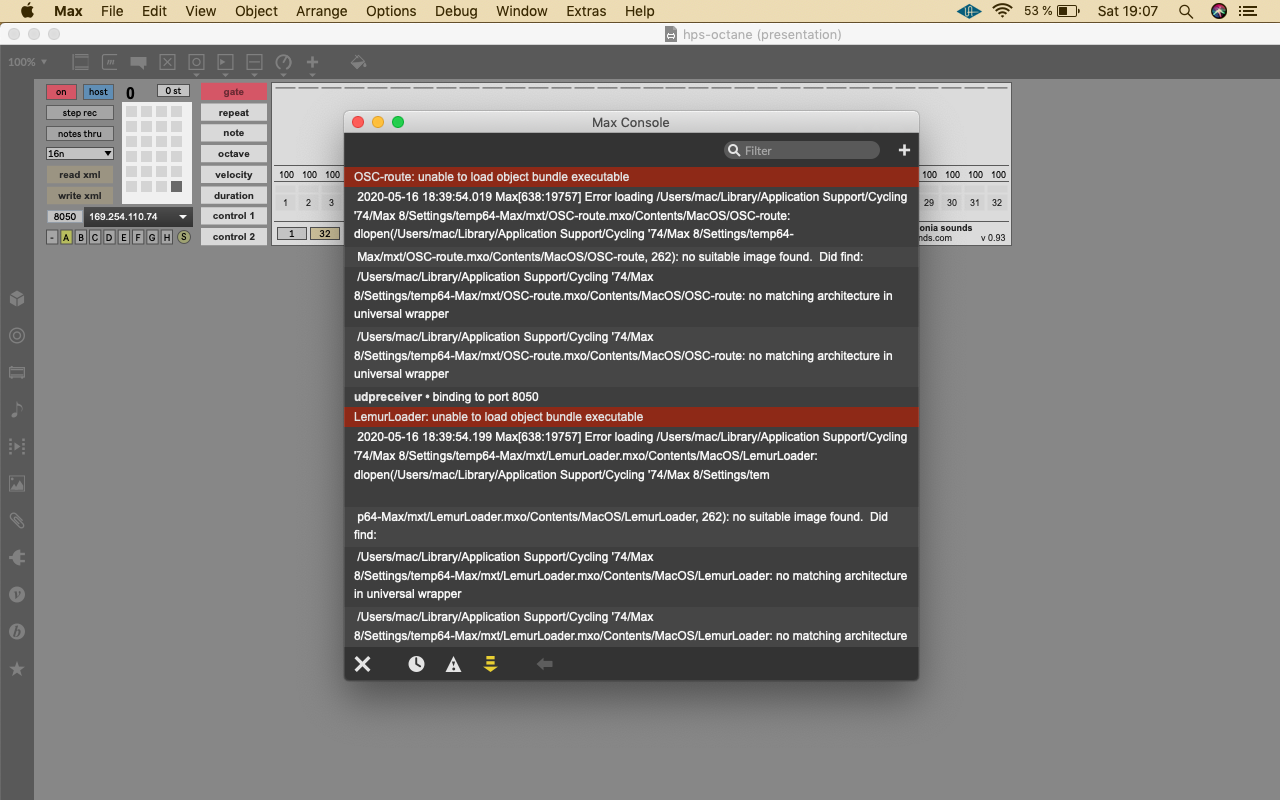Image resolution: width=1280 pixels, height=800 pixels.
Task: Open the amplifier box icon in left sidebar
Action: [x=17, y=373]
